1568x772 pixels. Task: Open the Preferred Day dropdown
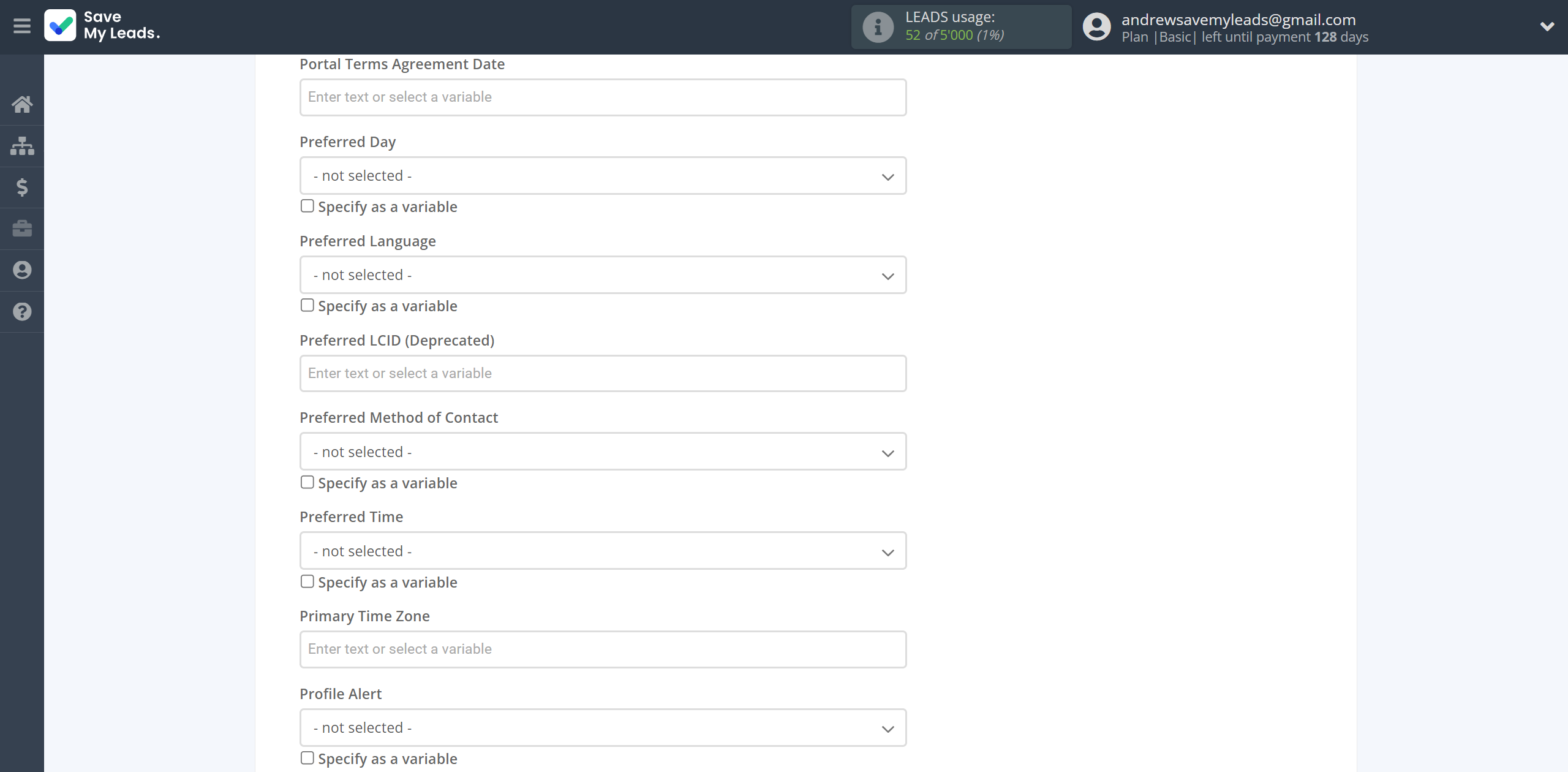[x=603, y=176]
